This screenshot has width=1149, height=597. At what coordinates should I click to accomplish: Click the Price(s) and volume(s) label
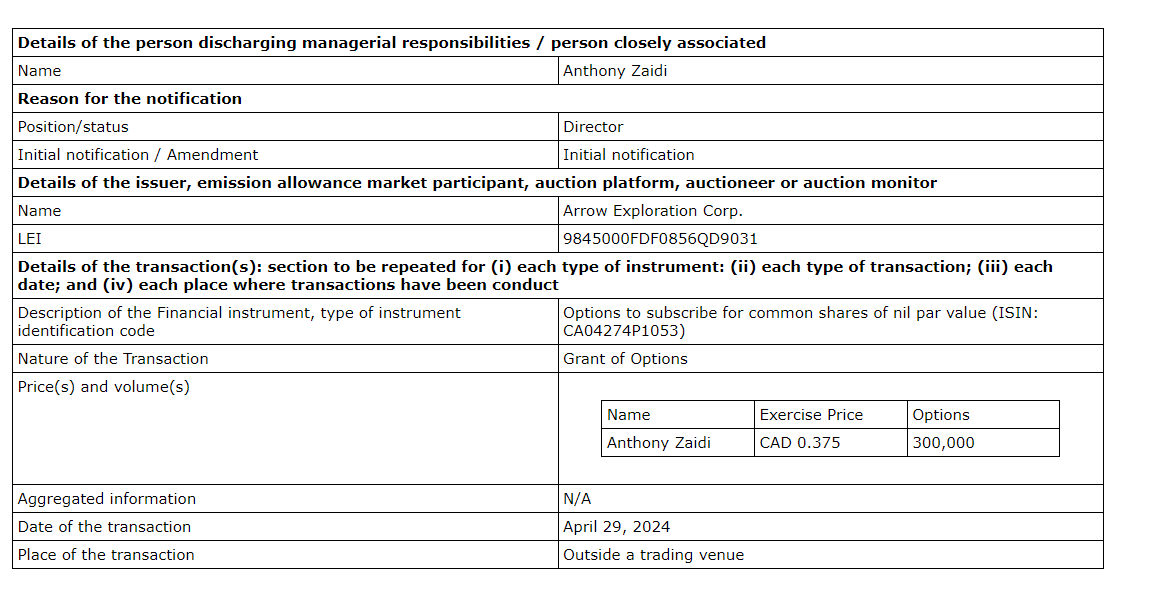[103, 387]
